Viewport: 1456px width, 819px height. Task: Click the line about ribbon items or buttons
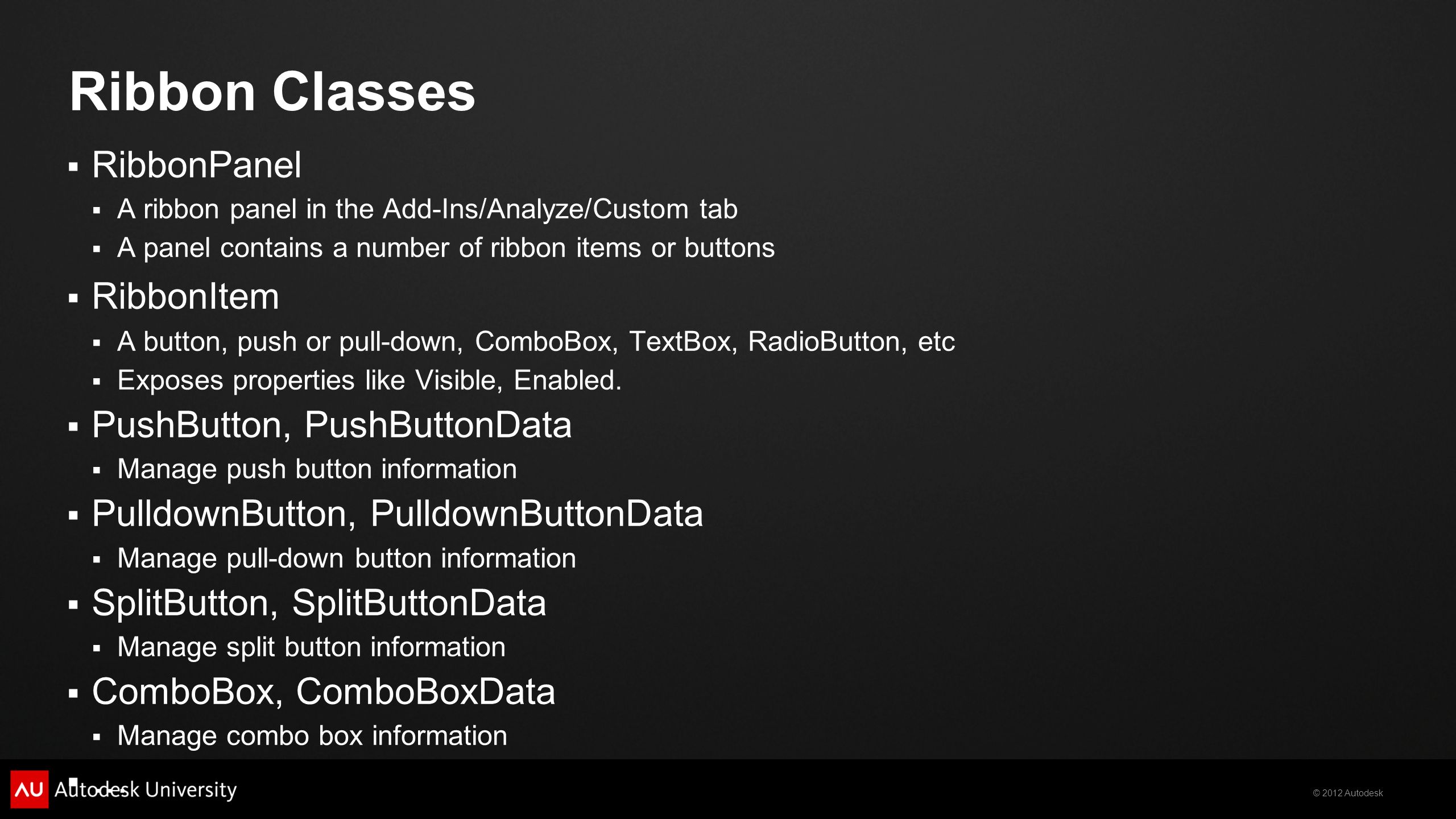[446, 248]
